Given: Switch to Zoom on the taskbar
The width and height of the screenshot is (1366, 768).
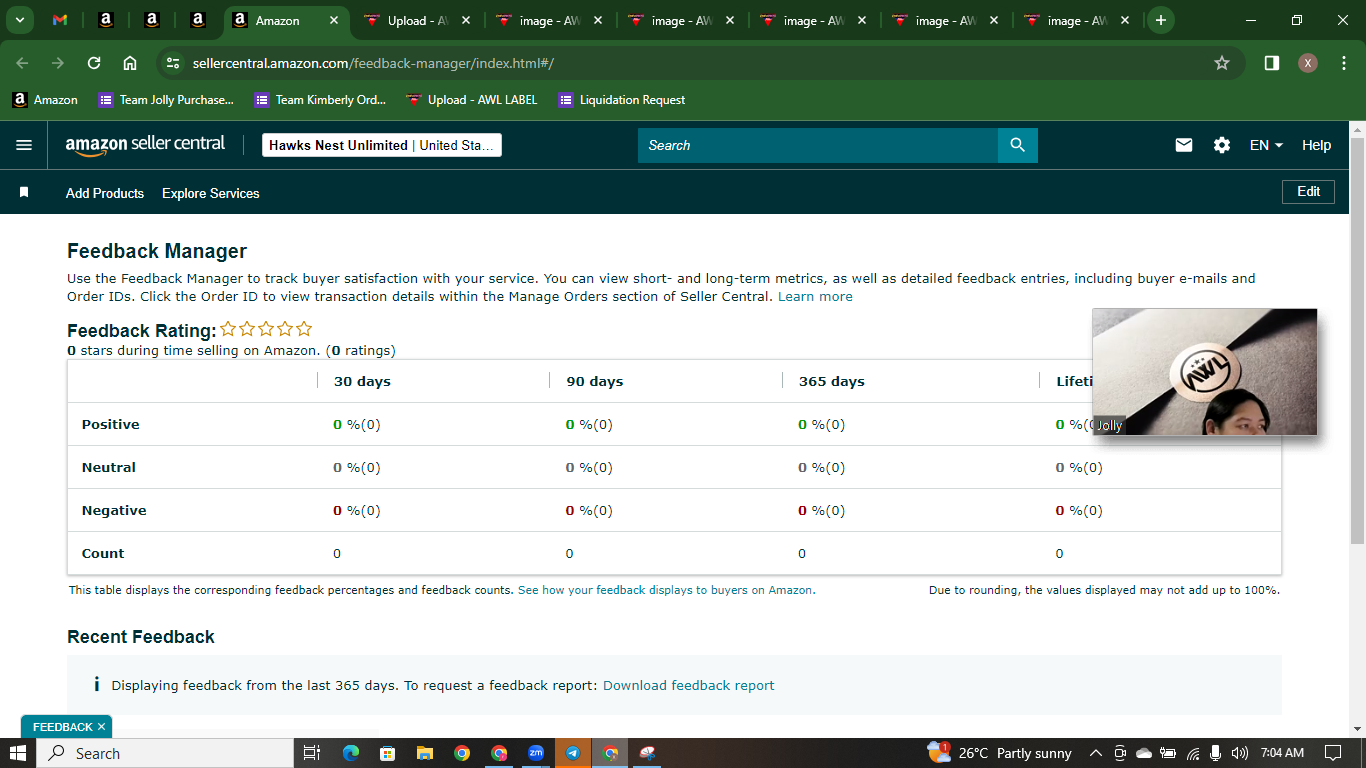Looking at the screenshot, I should (536, 753).
